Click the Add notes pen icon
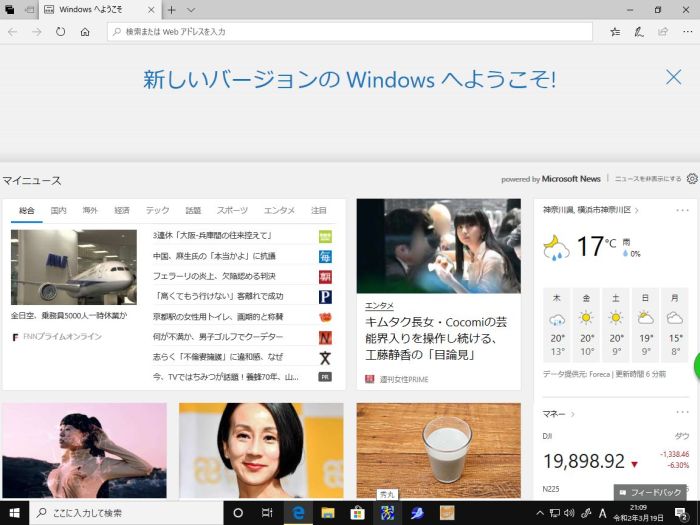 pyautogui.click(x=639, y=32)
